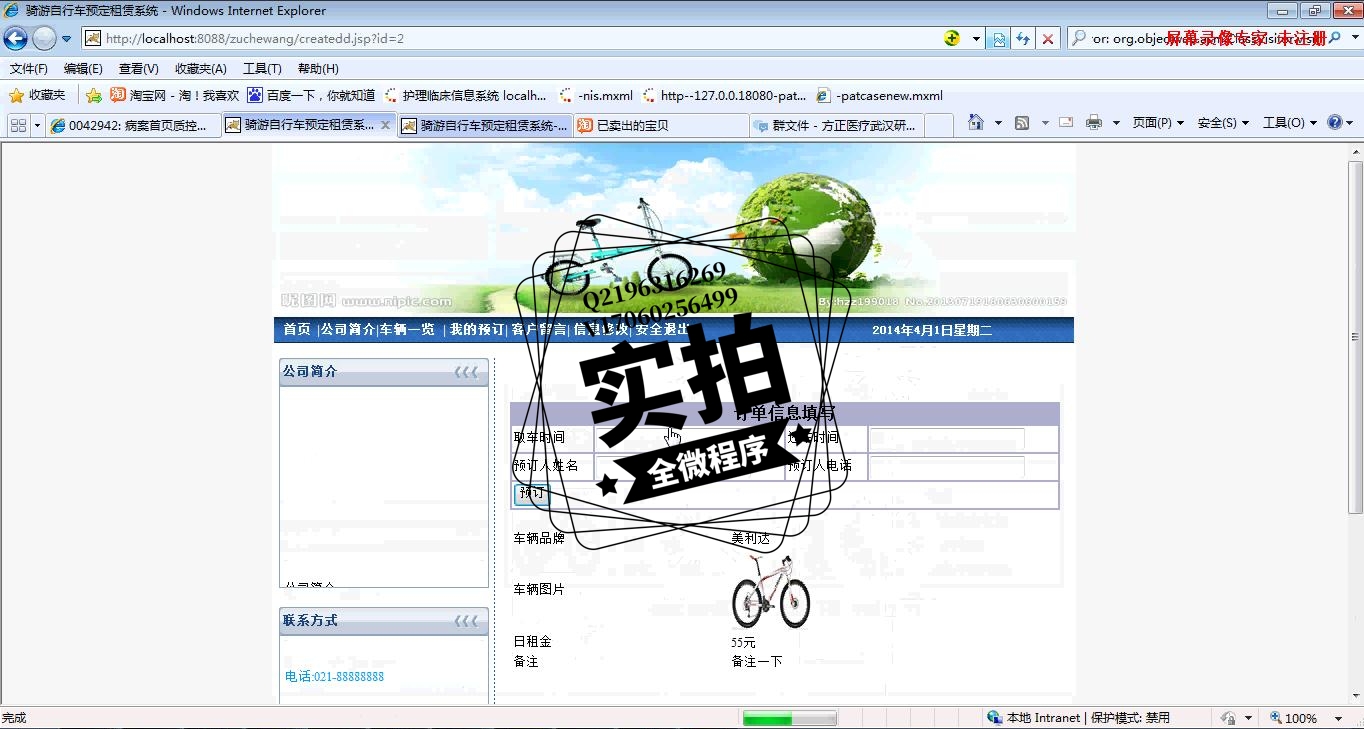
Task: Open the recent pages dropdown arrow
Action: click(x=66, y=39)
